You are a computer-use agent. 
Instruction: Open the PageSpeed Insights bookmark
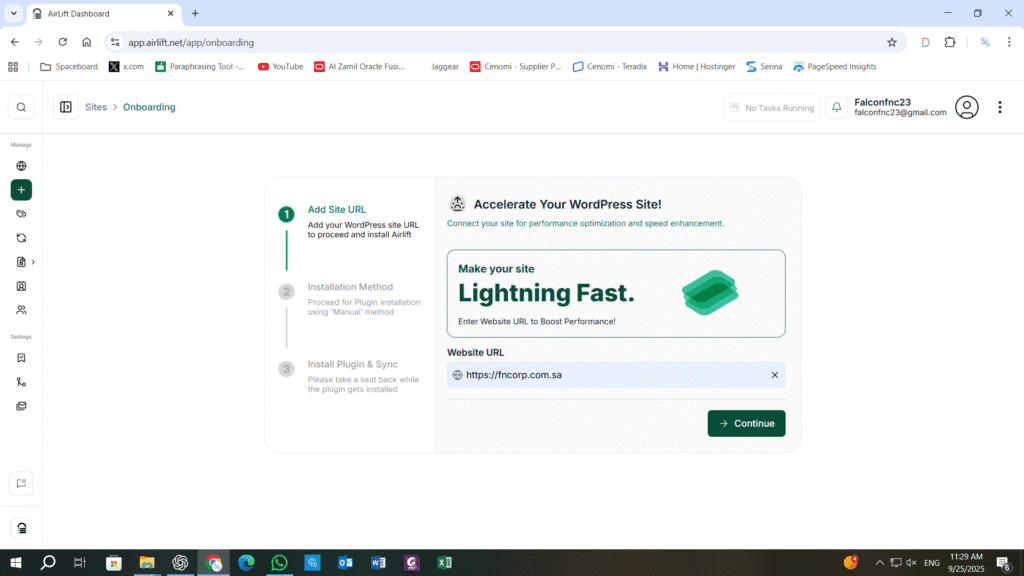835,67
